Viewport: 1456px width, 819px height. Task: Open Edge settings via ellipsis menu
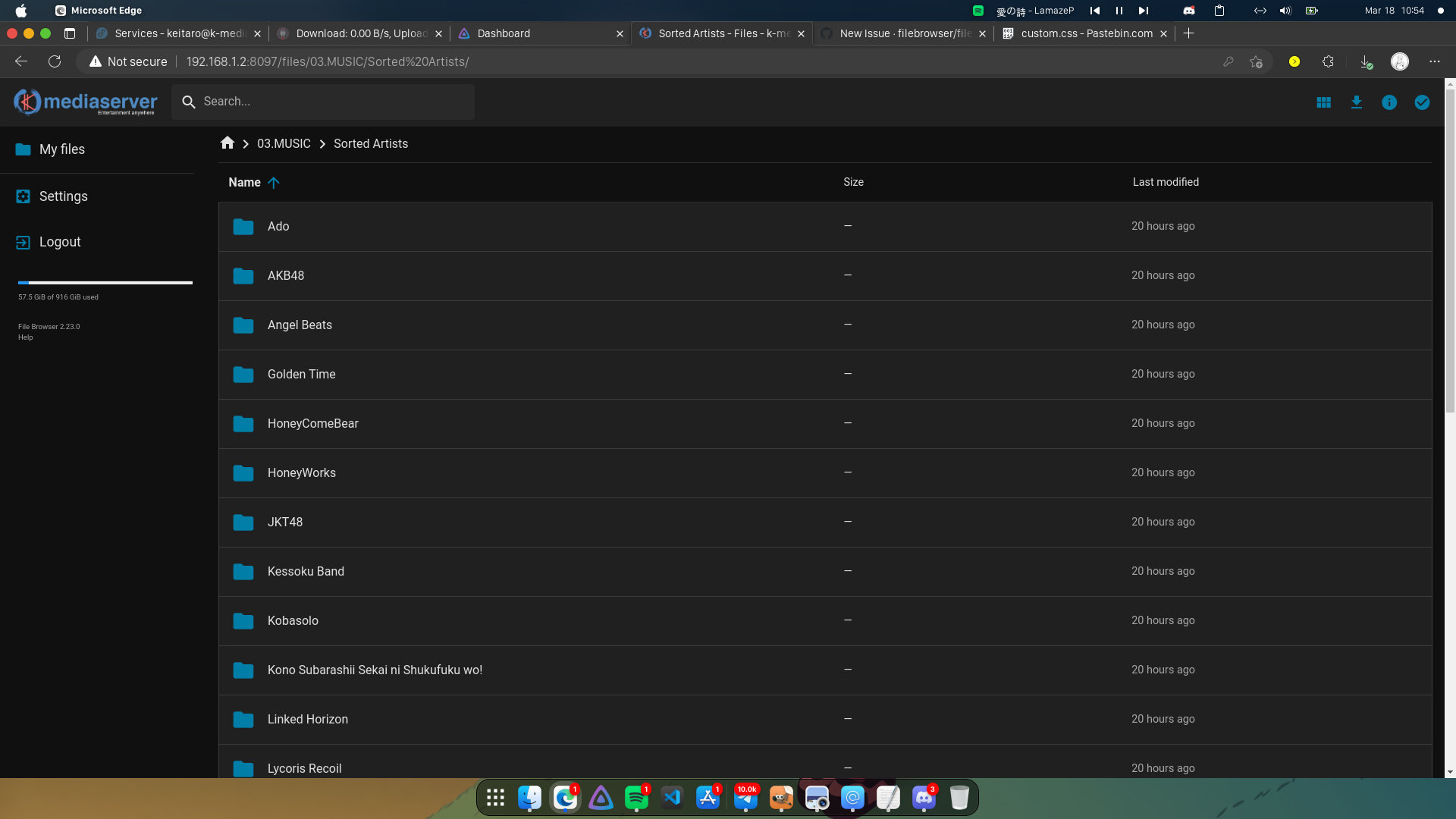pyautogui.click(x=1435, y=61)
